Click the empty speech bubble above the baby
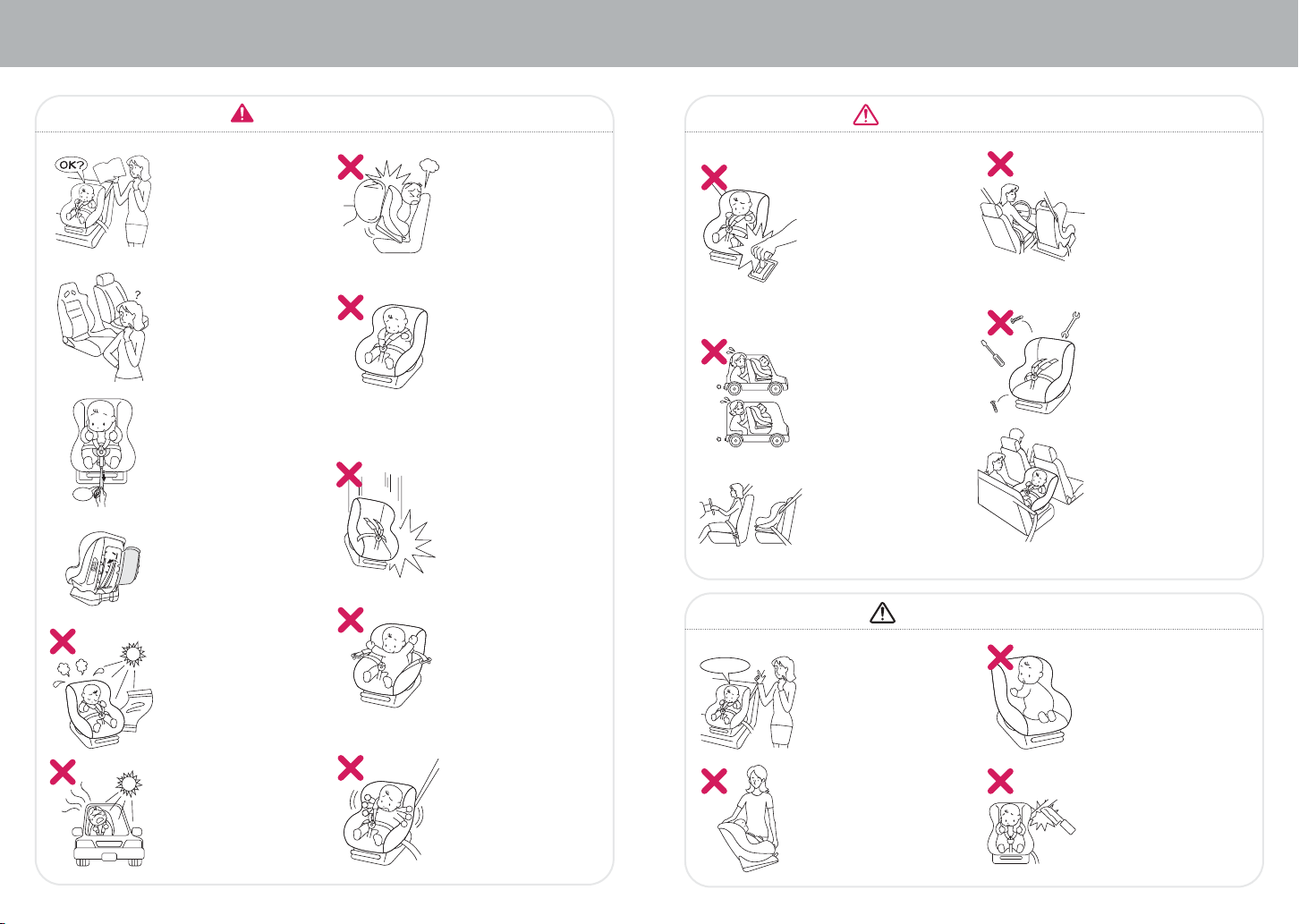This screenshot has height=924, width=1299. pos(724,665)
